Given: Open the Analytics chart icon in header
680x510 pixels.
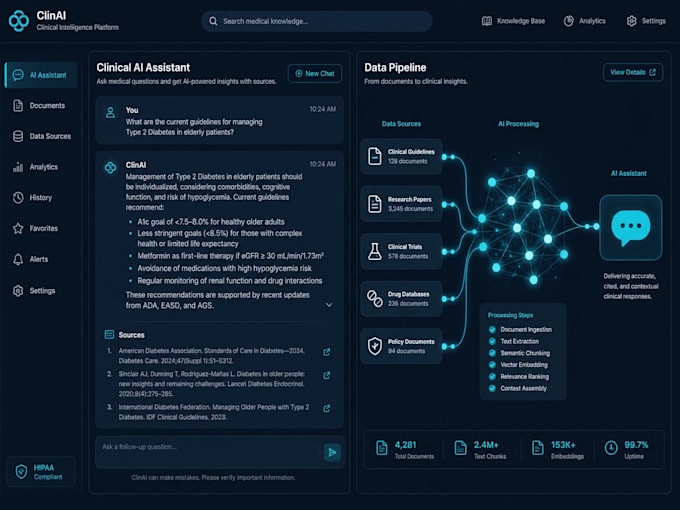Looking at the screenshot, I should click(x=569, y=21).
